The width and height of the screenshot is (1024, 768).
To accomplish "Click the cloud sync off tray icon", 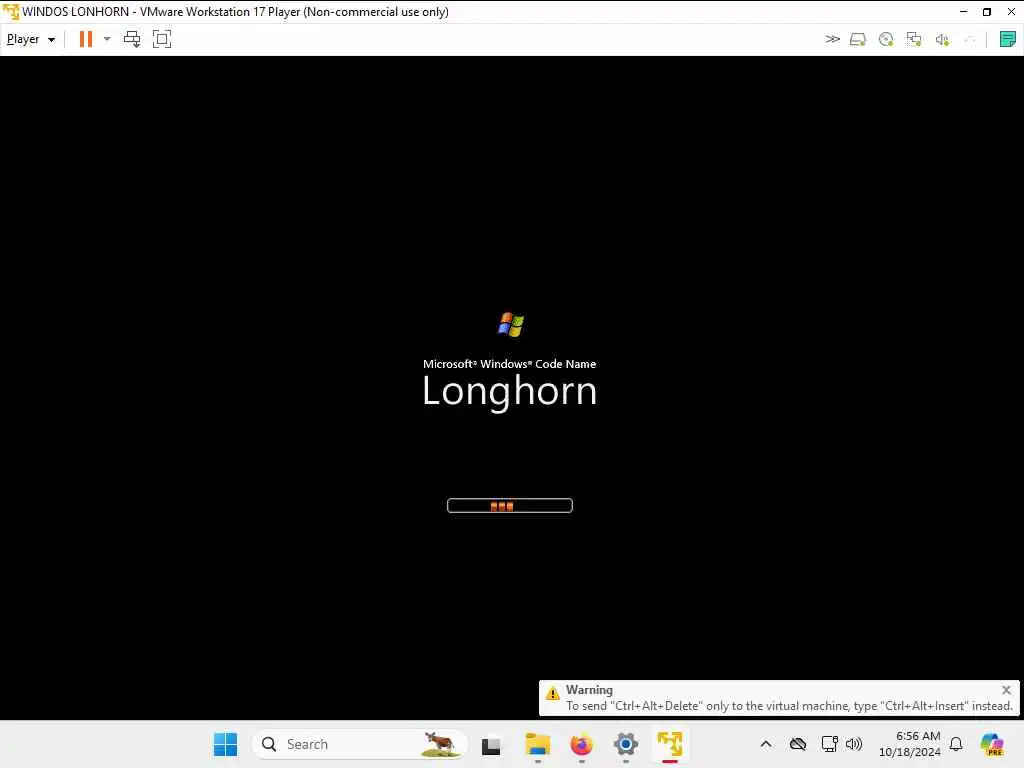I will coord(797,744).
